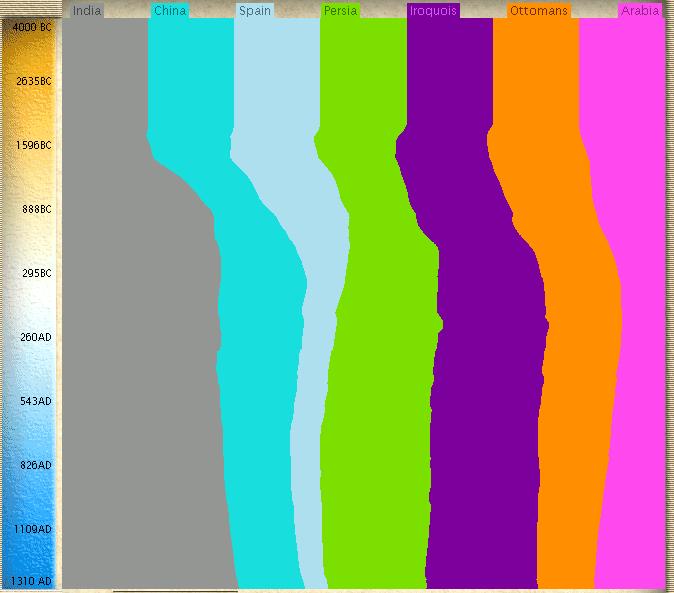Click the Arabia civilization label

(x=639, y=11)
